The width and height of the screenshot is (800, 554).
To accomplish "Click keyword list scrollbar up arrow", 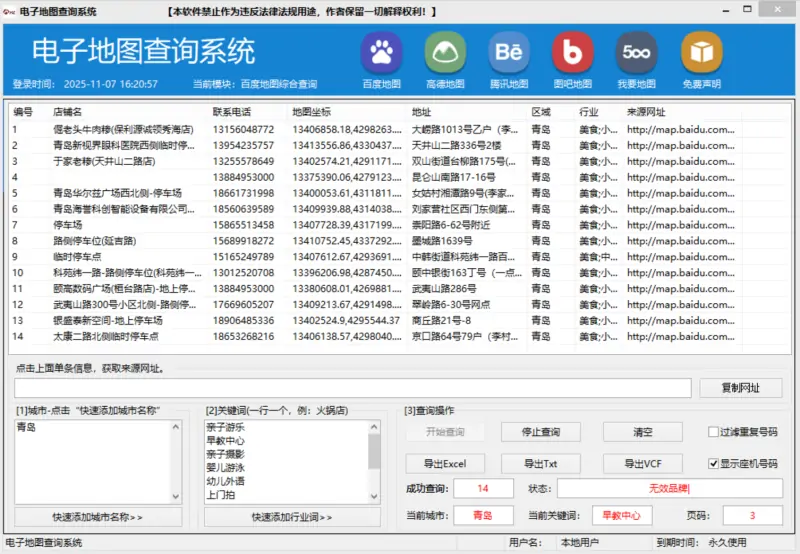I will tap(374, 426).
